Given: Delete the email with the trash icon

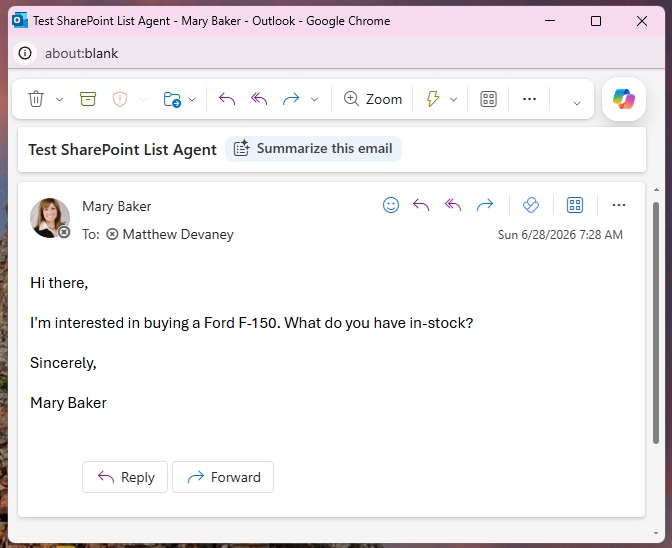Looking at the screenshot, I should 36,99.
